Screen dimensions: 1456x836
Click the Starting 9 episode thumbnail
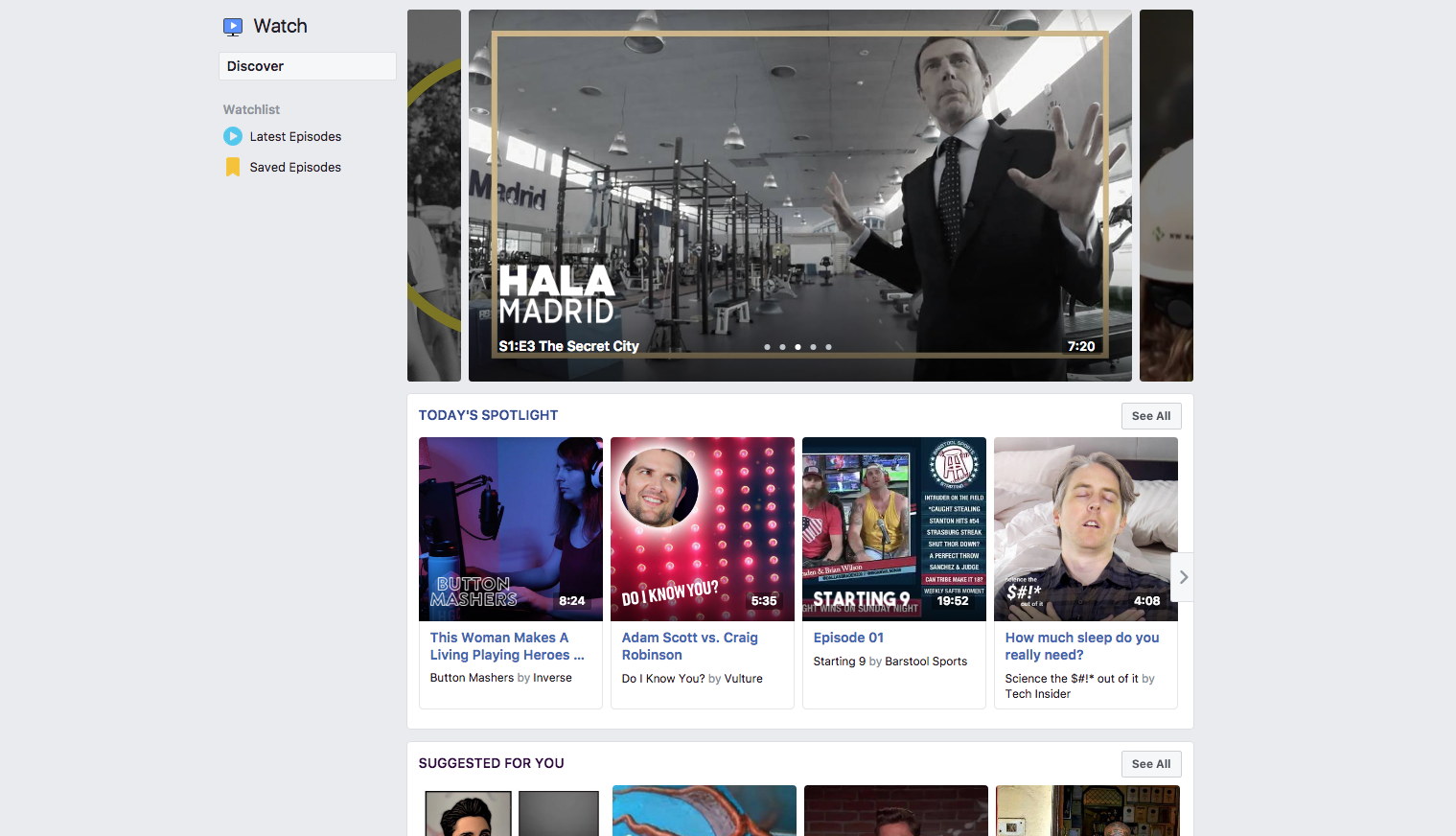pos(893,528)
